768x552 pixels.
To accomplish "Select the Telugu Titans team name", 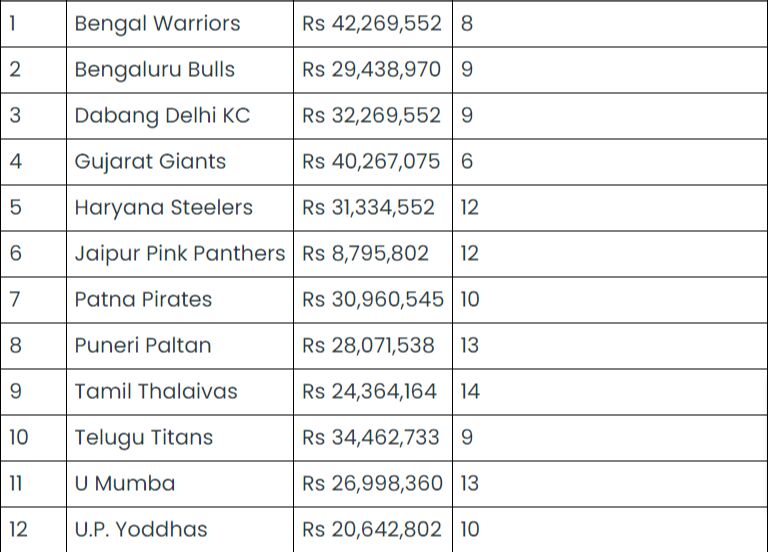I will pos(143,437).
